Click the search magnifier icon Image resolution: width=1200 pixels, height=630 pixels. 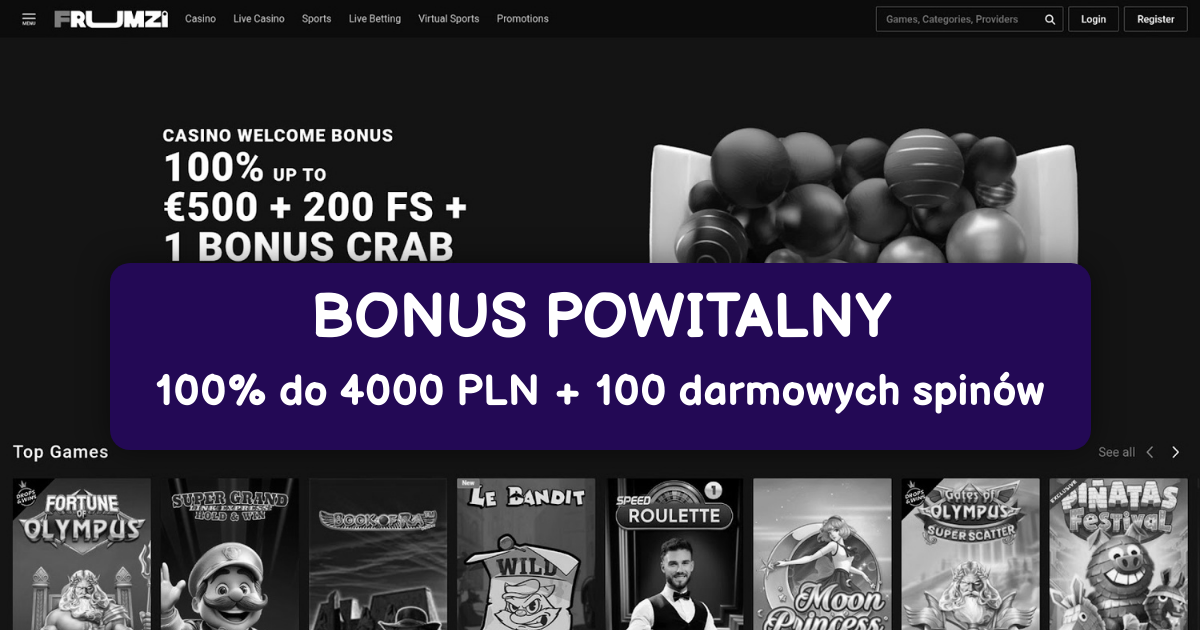tap(1050, 19)
